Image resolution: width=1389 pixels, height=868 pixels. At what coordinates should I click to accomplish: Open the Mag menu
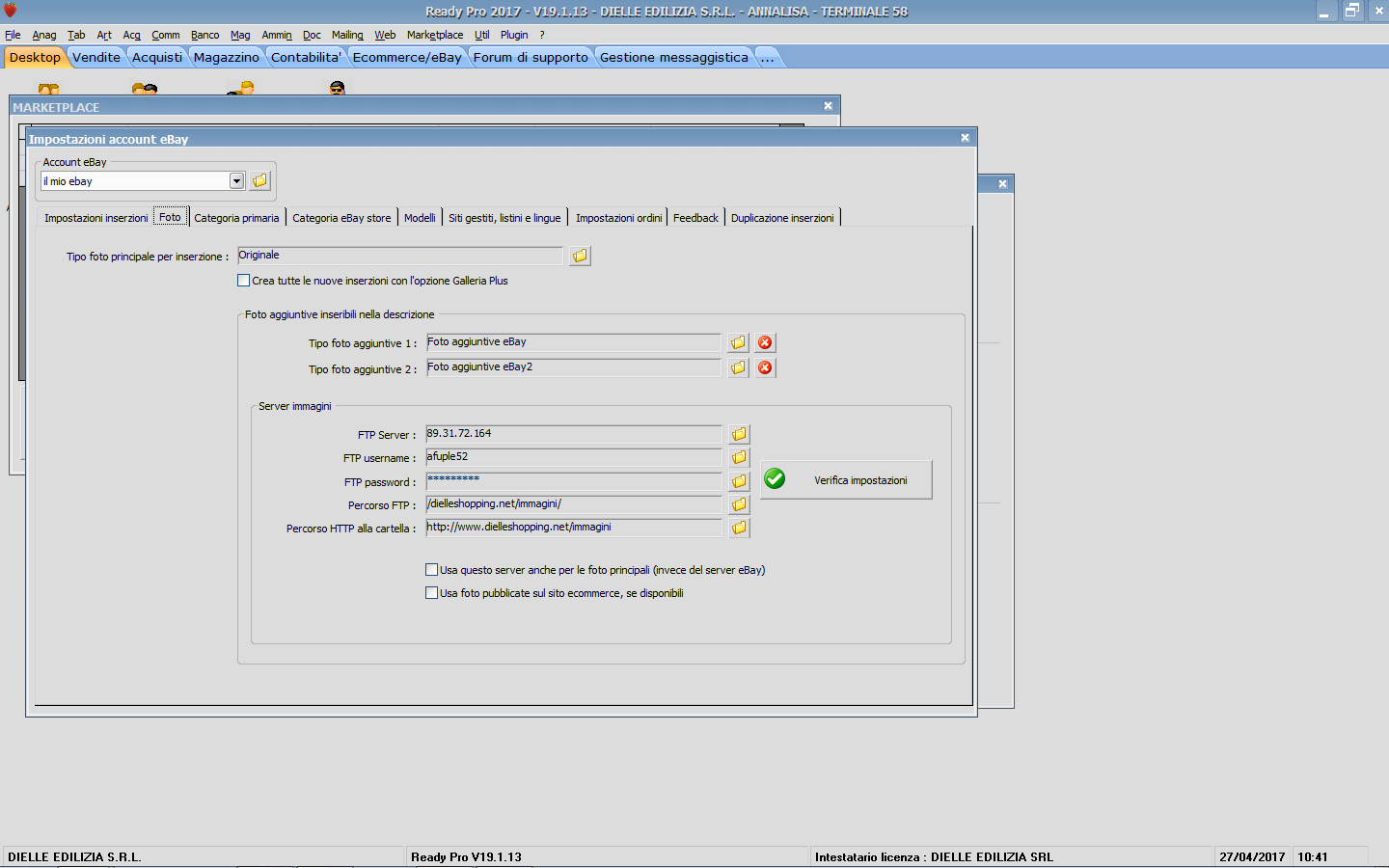click(x=240, y=35)
